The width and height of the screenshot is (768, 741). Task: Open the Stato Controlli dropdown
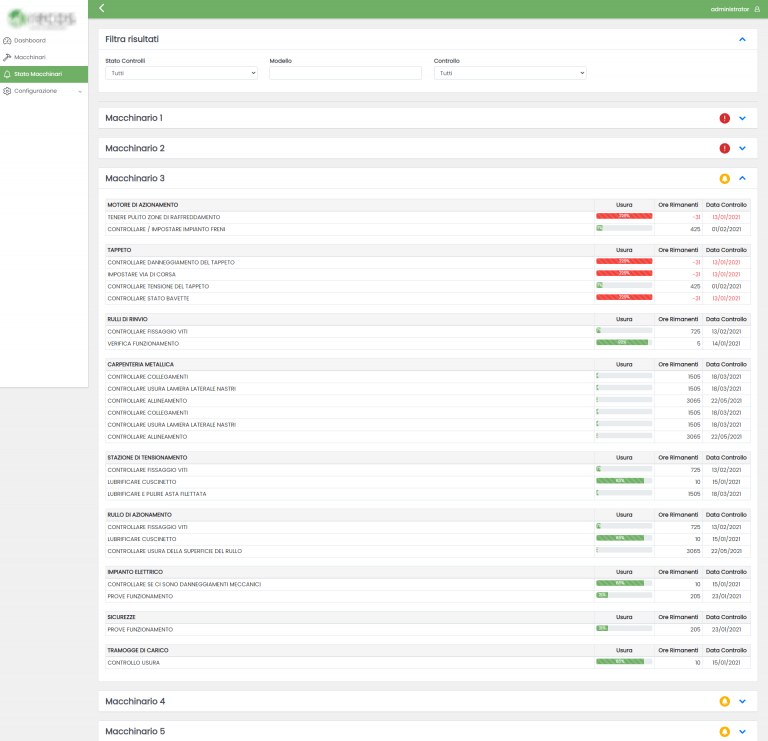pos(181,73)
